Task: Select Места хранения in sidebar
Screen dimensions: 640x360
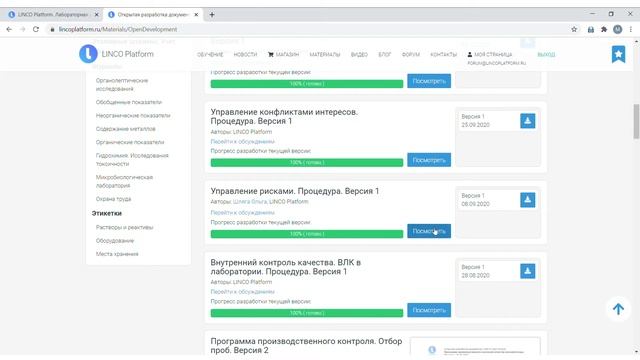Action: pos(117,254)
